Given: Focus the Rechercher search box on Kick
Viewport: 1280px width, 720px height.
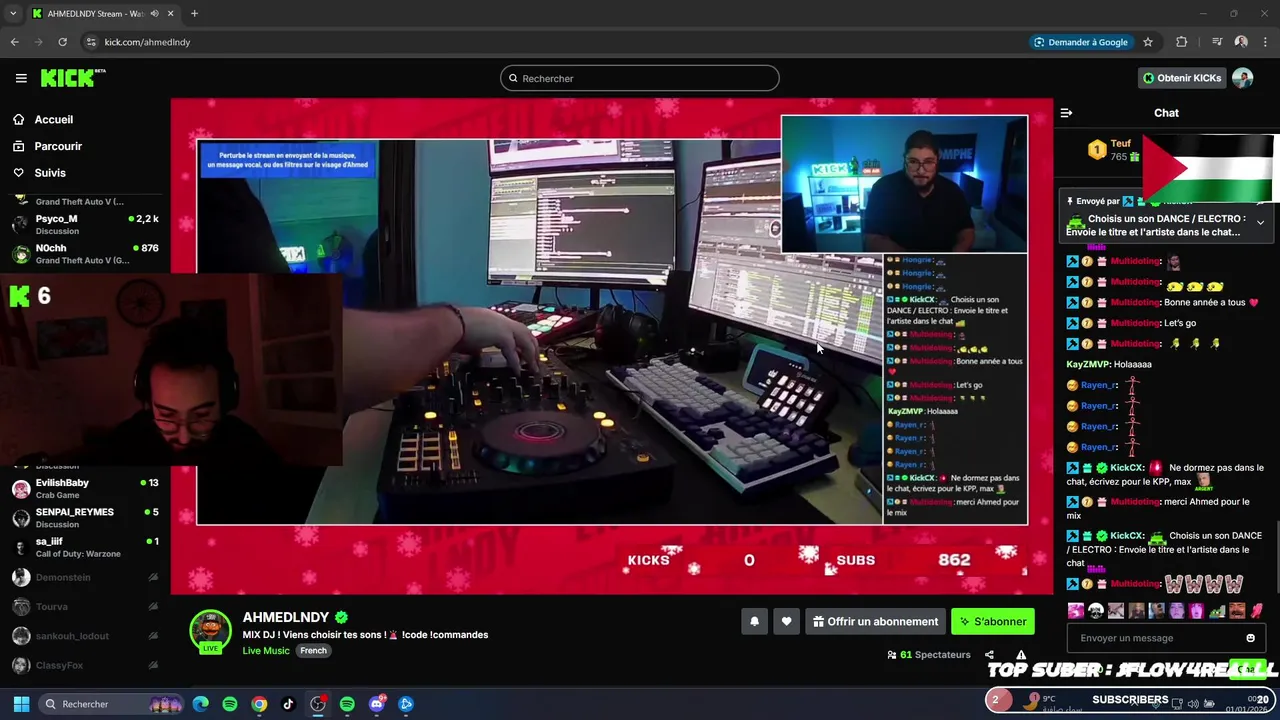Looking at the screenshot, I should (640, 78).
